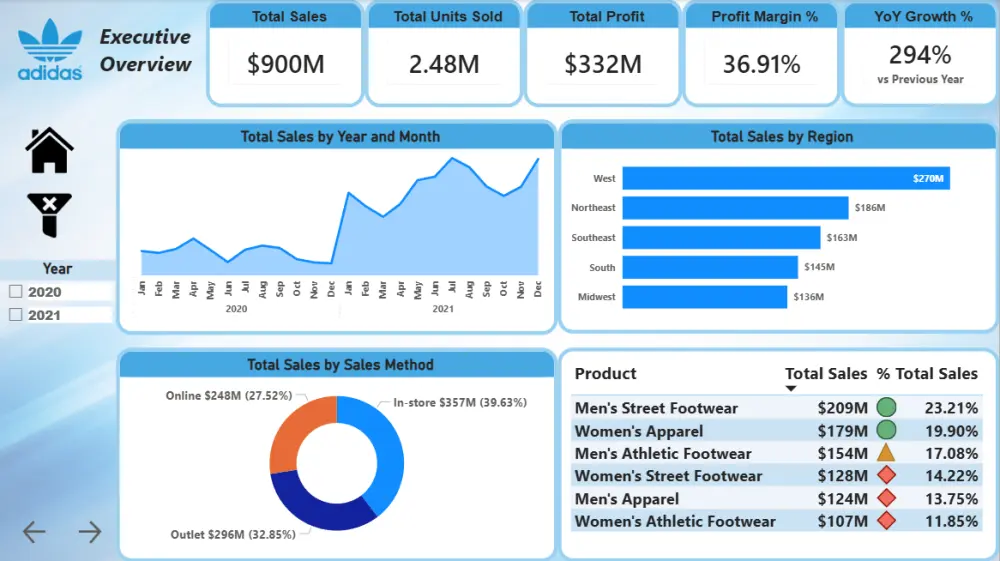Select the red diamond for Women's Street Footwear
The height and width of the screenshot is (561, 1000).
pos(886,475)
